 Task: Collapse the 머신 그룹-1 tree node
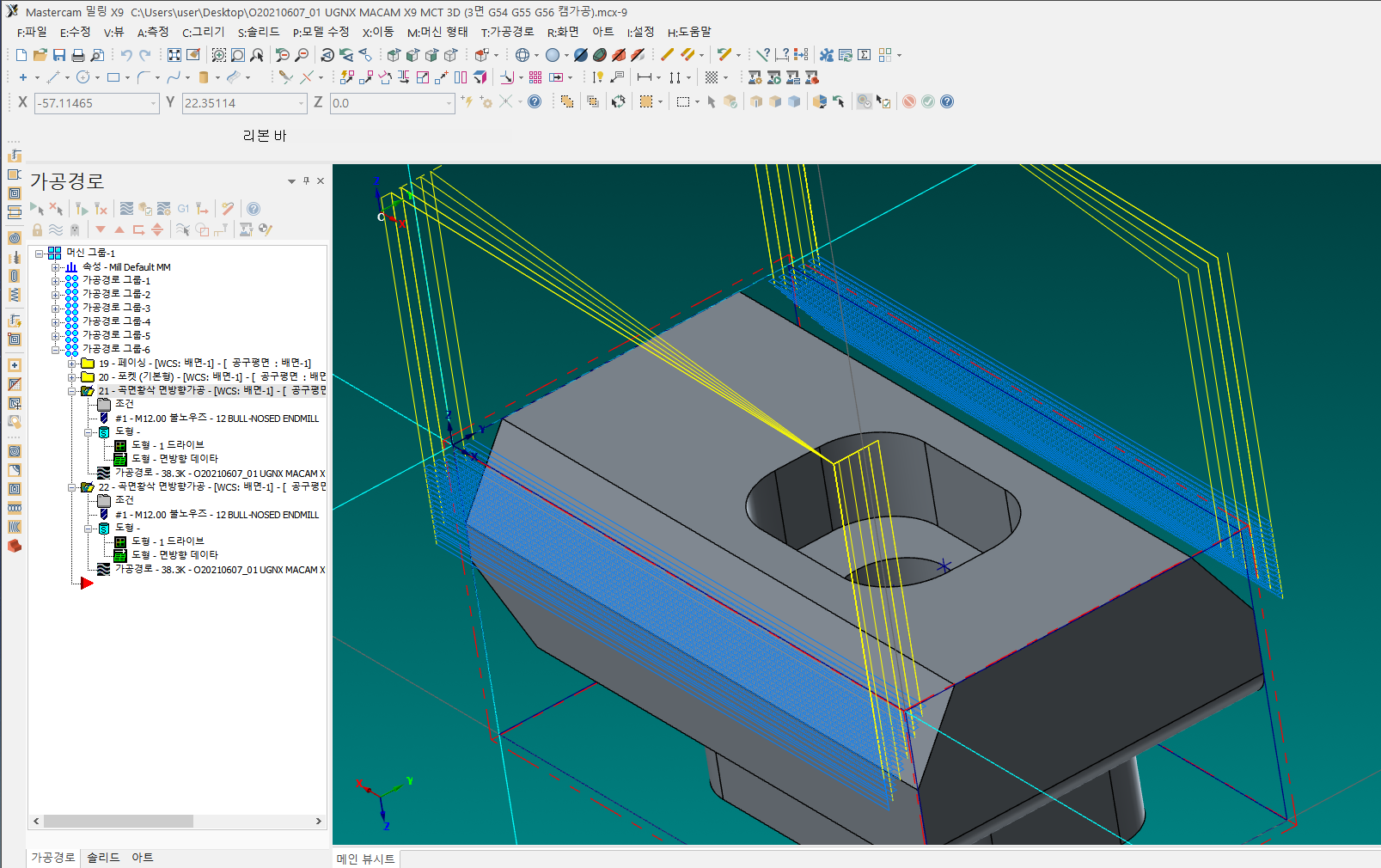[x=39, y=254]
